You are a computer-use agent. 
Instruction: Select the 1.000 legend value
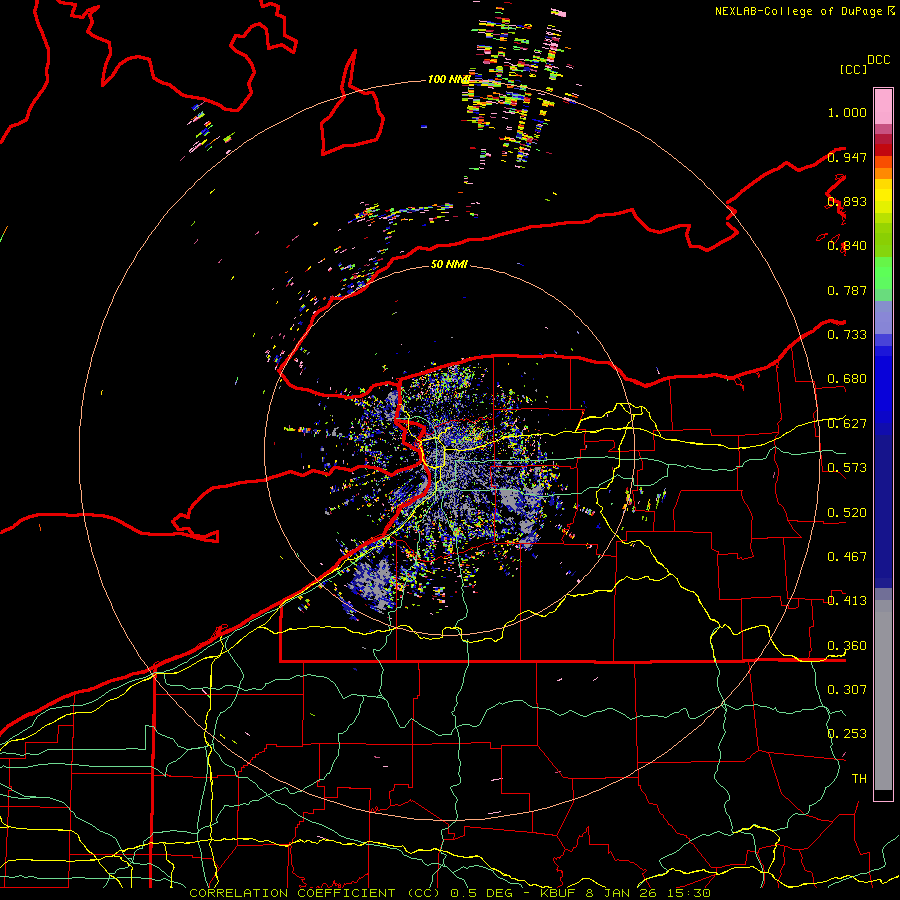(x=847, y=112)
